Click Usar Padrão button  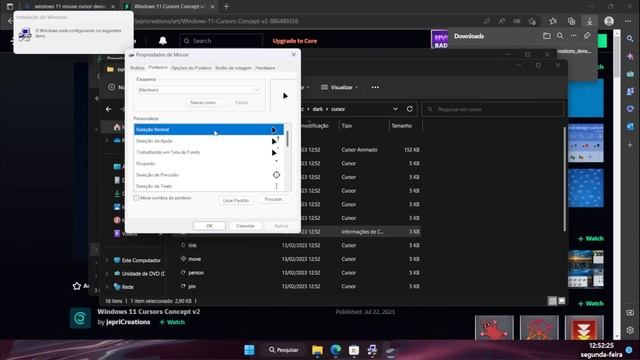coord(236,200)
